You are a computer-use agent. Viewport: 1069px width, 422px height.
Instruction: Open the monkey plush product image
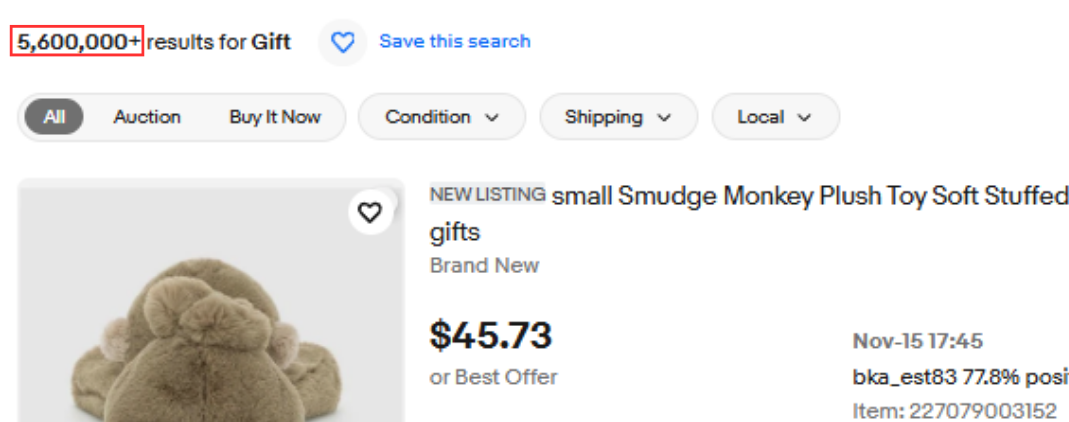210,320
